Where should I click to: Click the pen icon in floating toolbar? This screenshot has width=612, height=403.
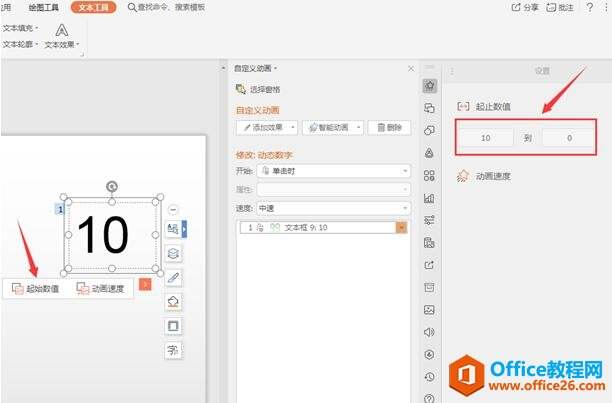[173, 278]
